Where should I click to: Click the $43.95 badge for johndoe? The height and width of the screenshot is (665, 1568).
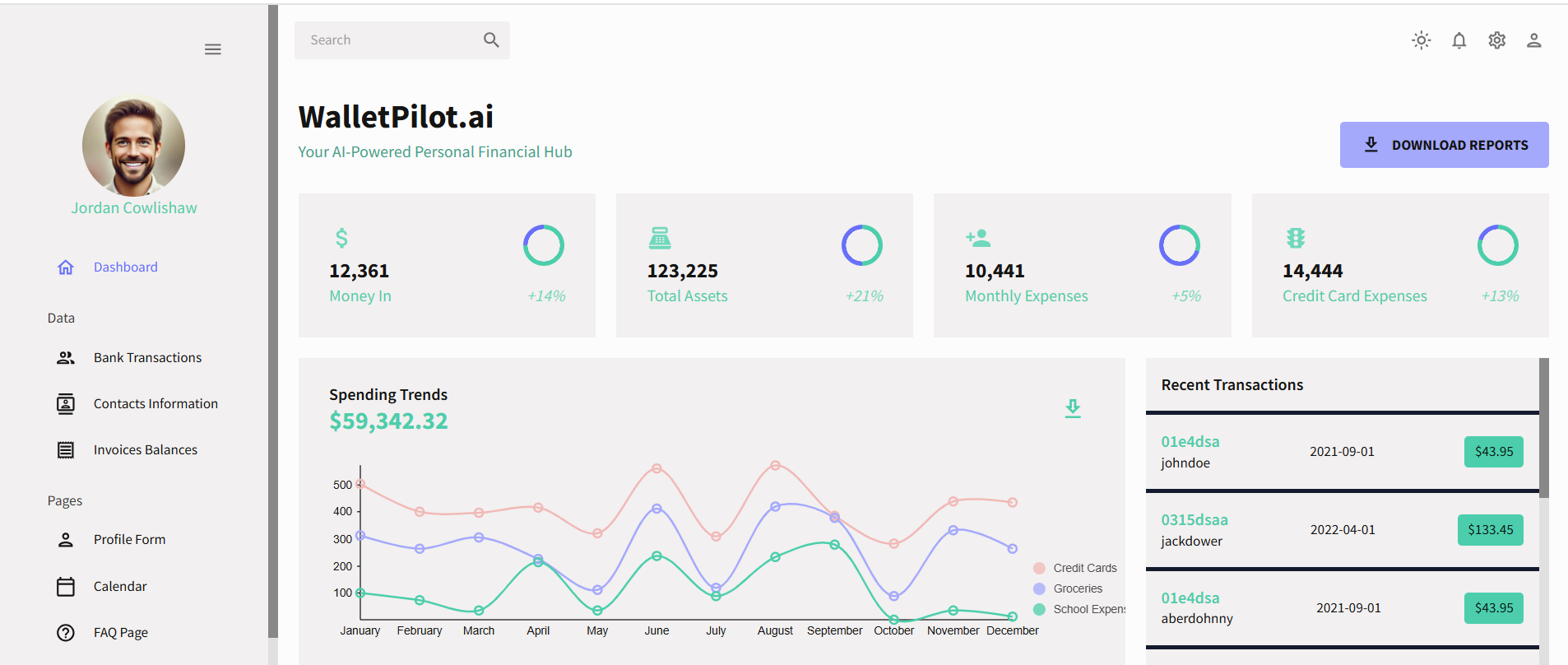tap(1494, 452)
